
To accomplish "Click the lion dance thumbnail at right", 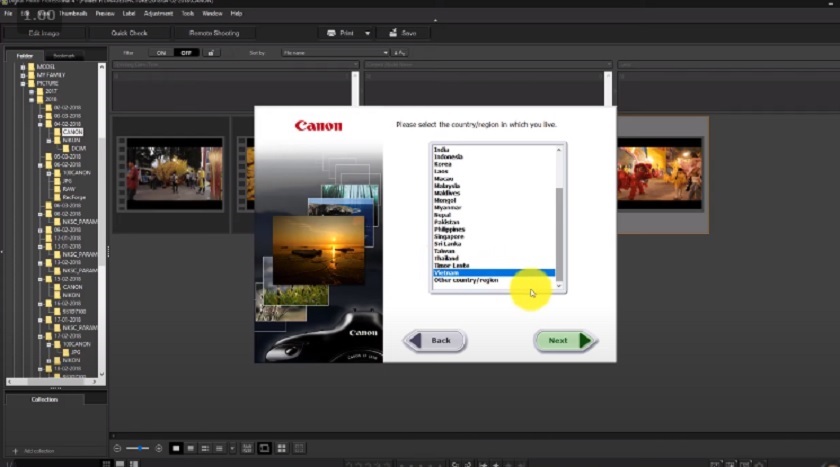I will coord(659,174).
